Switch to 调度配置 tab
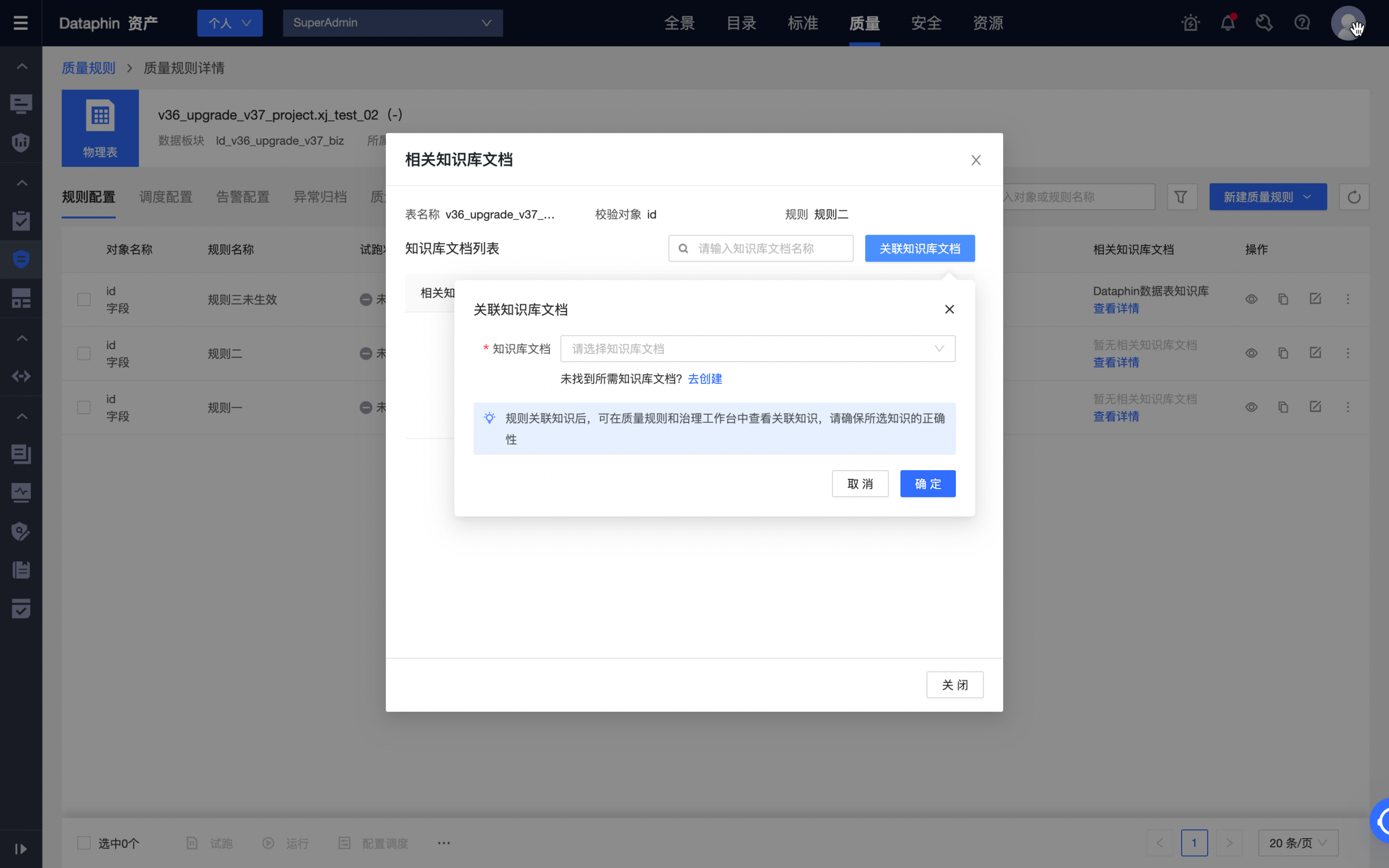The image size is (1389, 868). 166,197
